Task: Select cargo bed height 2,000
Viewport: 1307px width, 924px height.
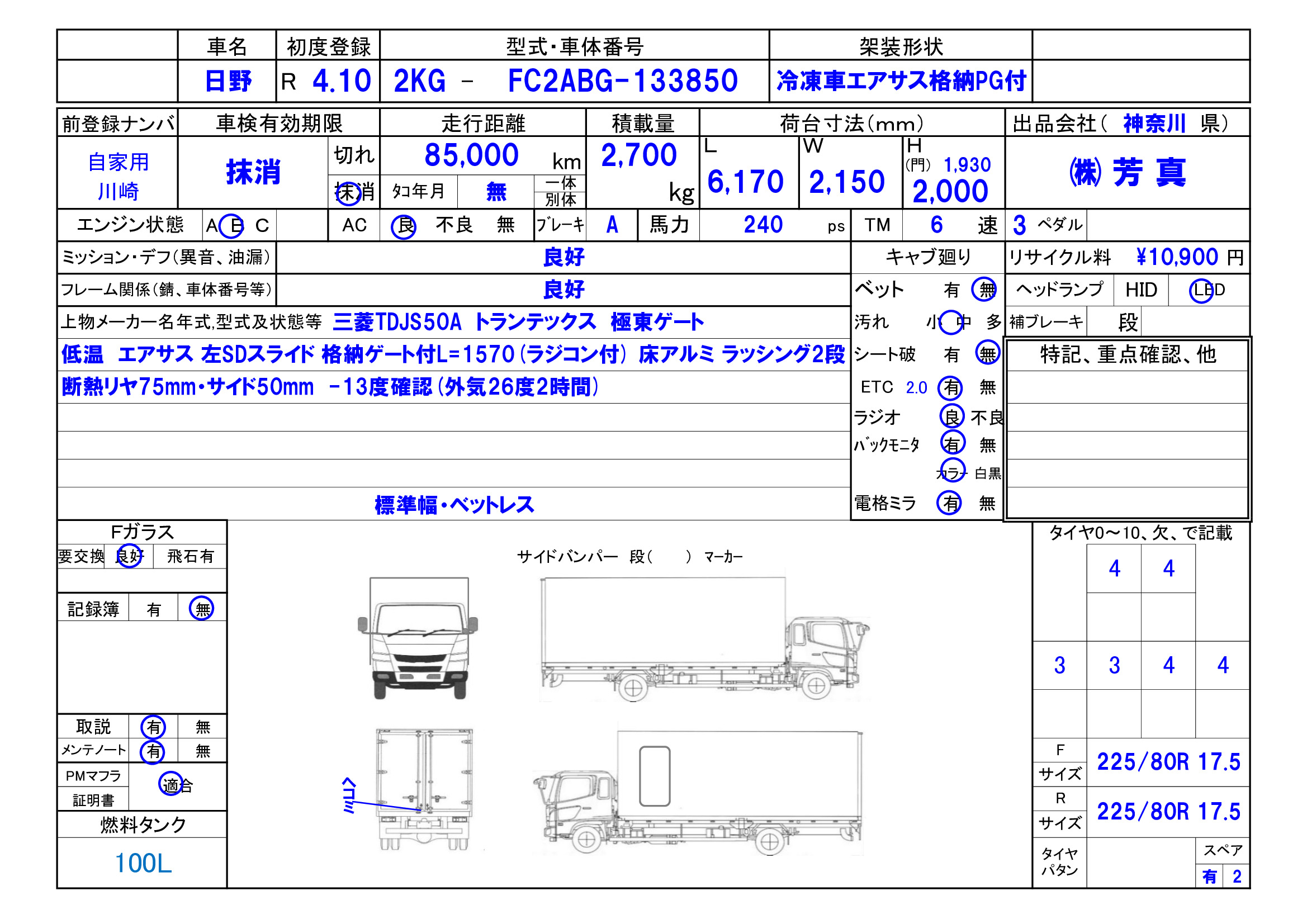Action: 950,191
